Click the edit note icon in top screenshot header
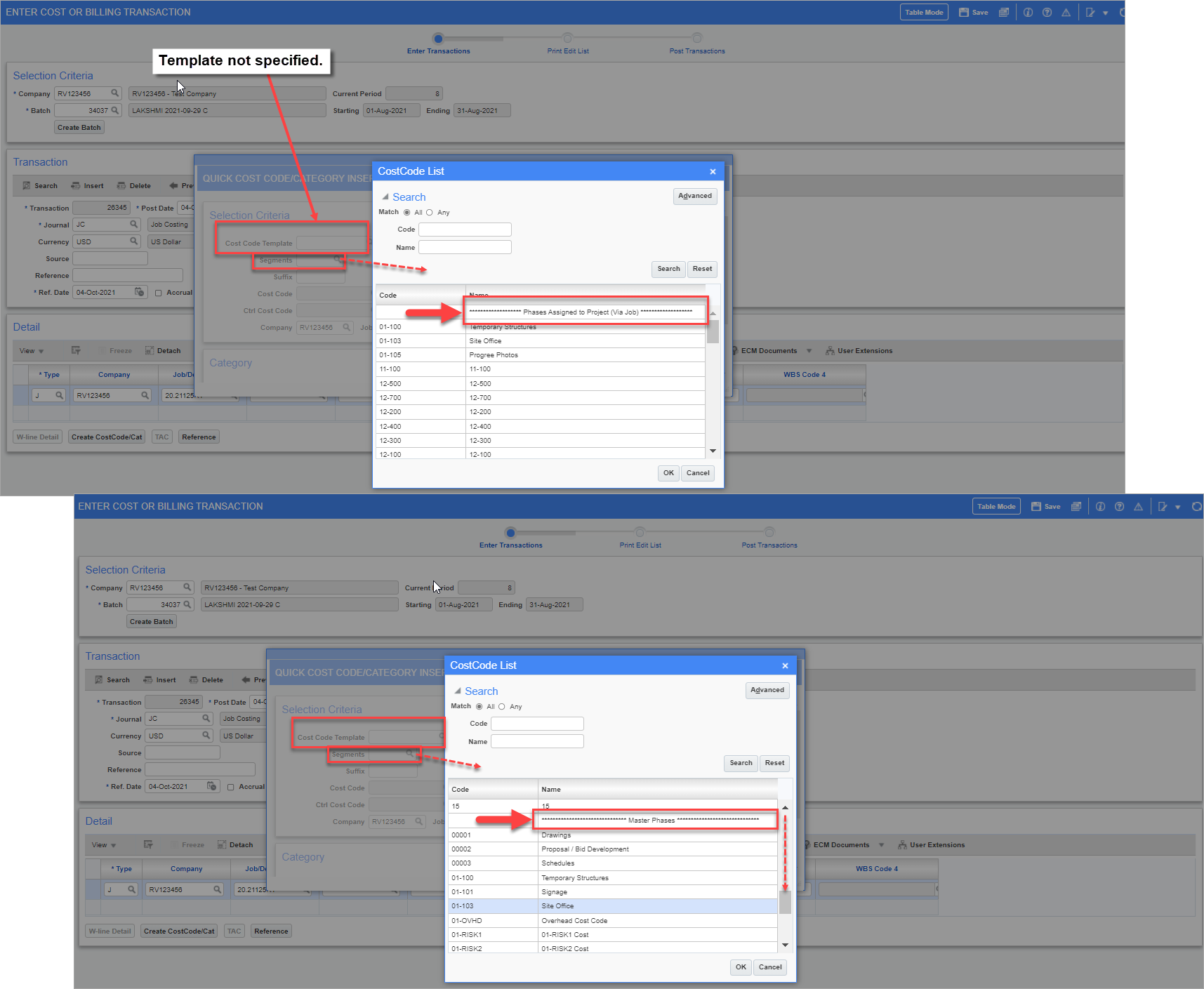The height and width of the screenshot is (989, 1204). (x=1090, y=13)
